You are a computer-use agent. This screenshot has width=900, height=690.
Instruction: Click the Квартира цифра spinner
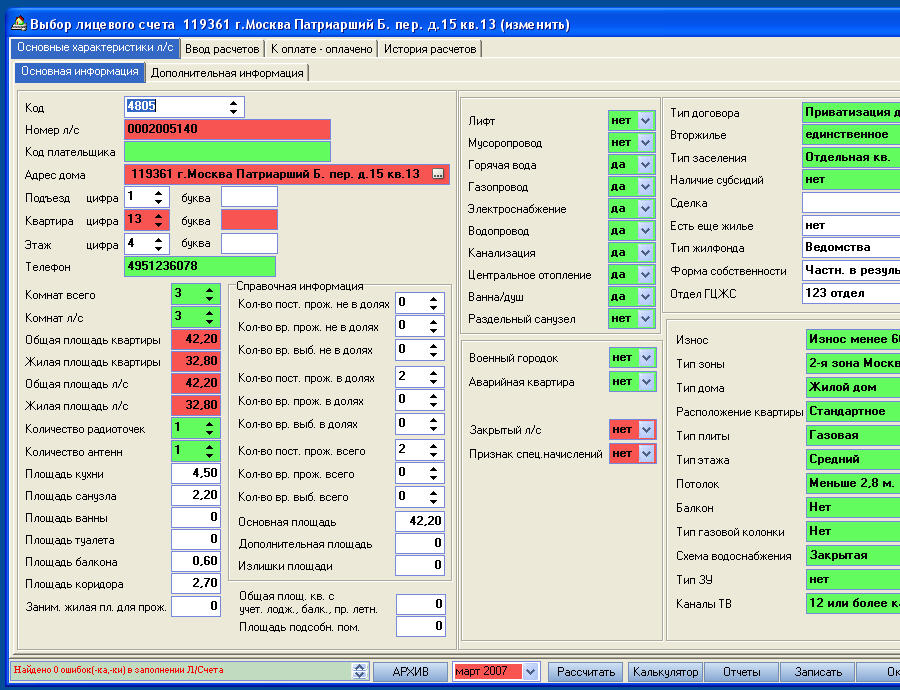coord(158,220)
